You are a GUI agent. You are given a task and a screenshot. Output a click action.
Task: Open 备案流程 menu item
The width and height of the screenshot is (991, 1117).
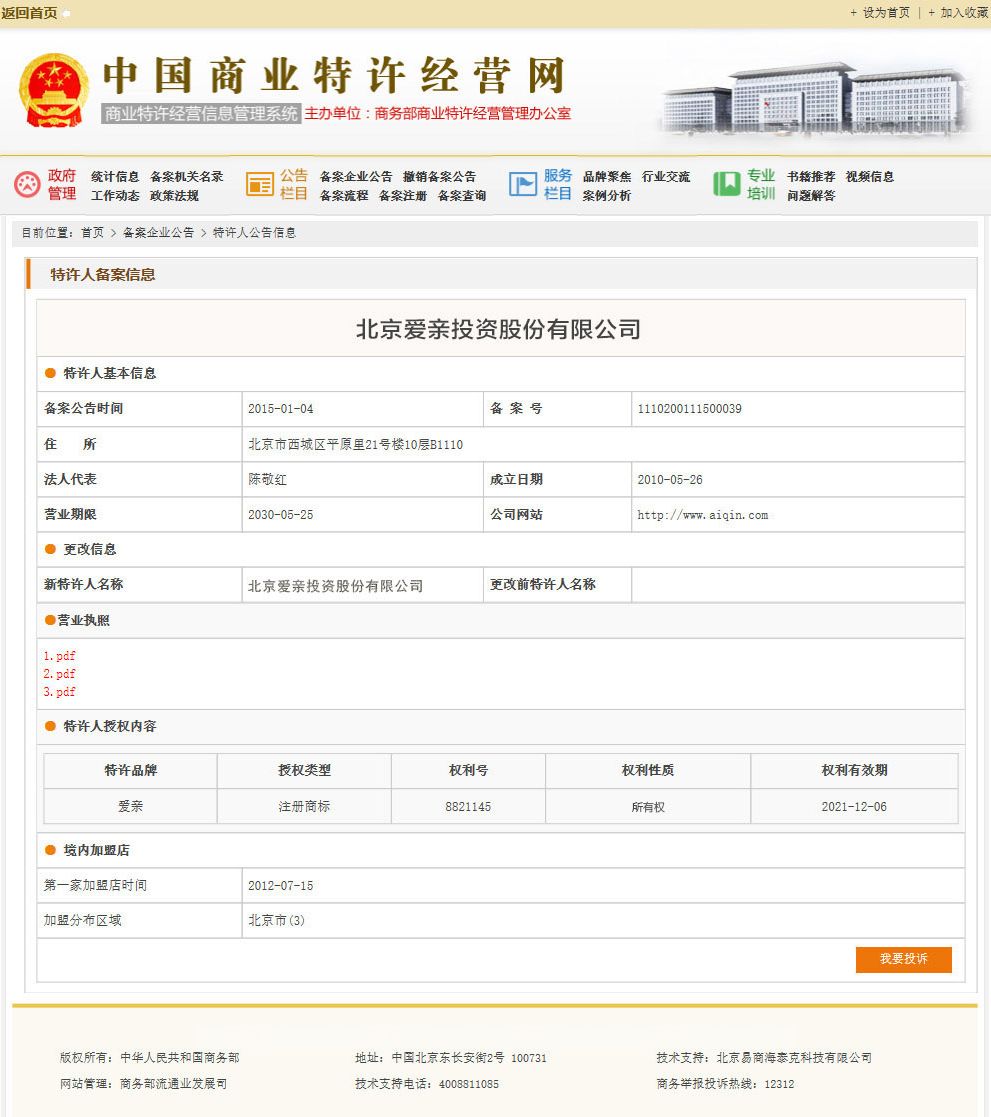point(343,196)
